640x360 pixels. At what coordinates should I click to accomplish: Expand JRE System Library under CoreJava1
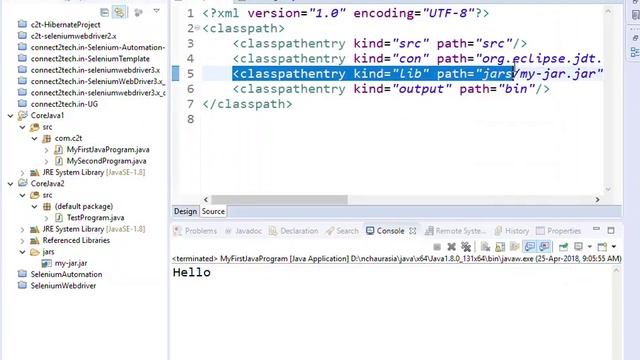[x=23, y=173]
